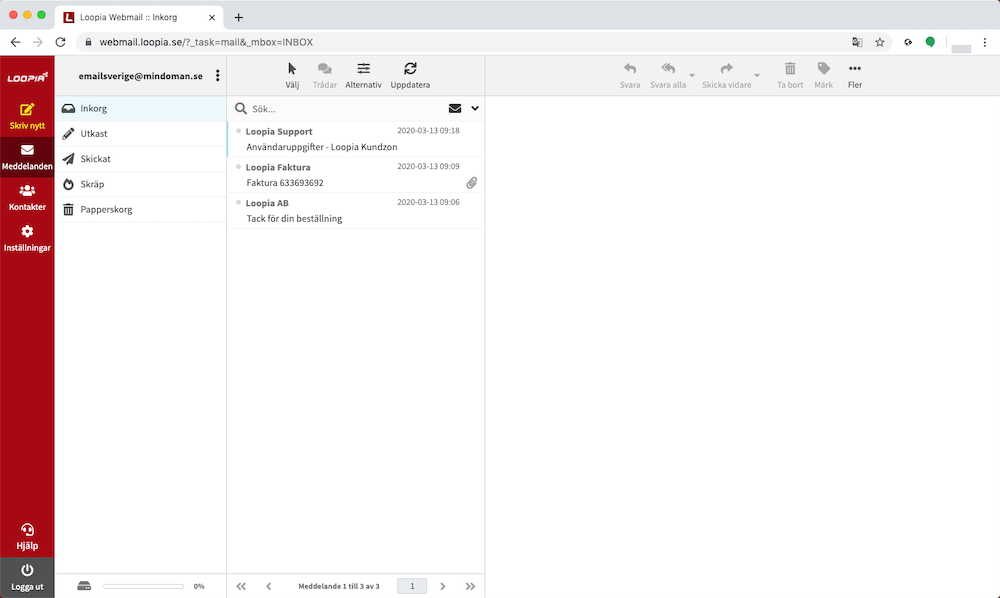Image resolution: width=1000 pixels, height=598 pixels.
Task: Go to previous page of messages
Action: click(x=268, y=587)
